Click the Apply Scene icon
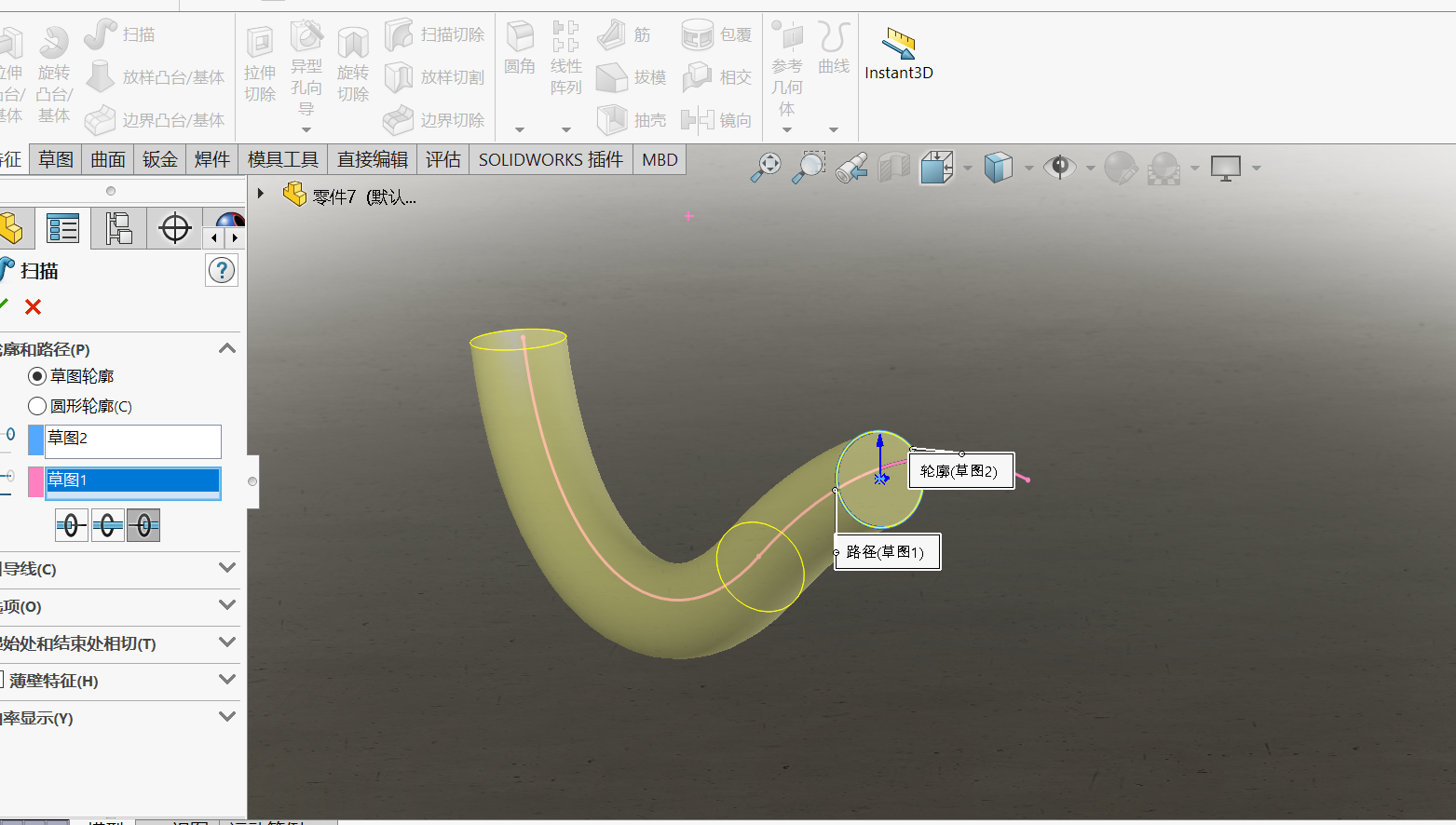The width and height of the screenshot is (1456, 825). coord(1164,168)
